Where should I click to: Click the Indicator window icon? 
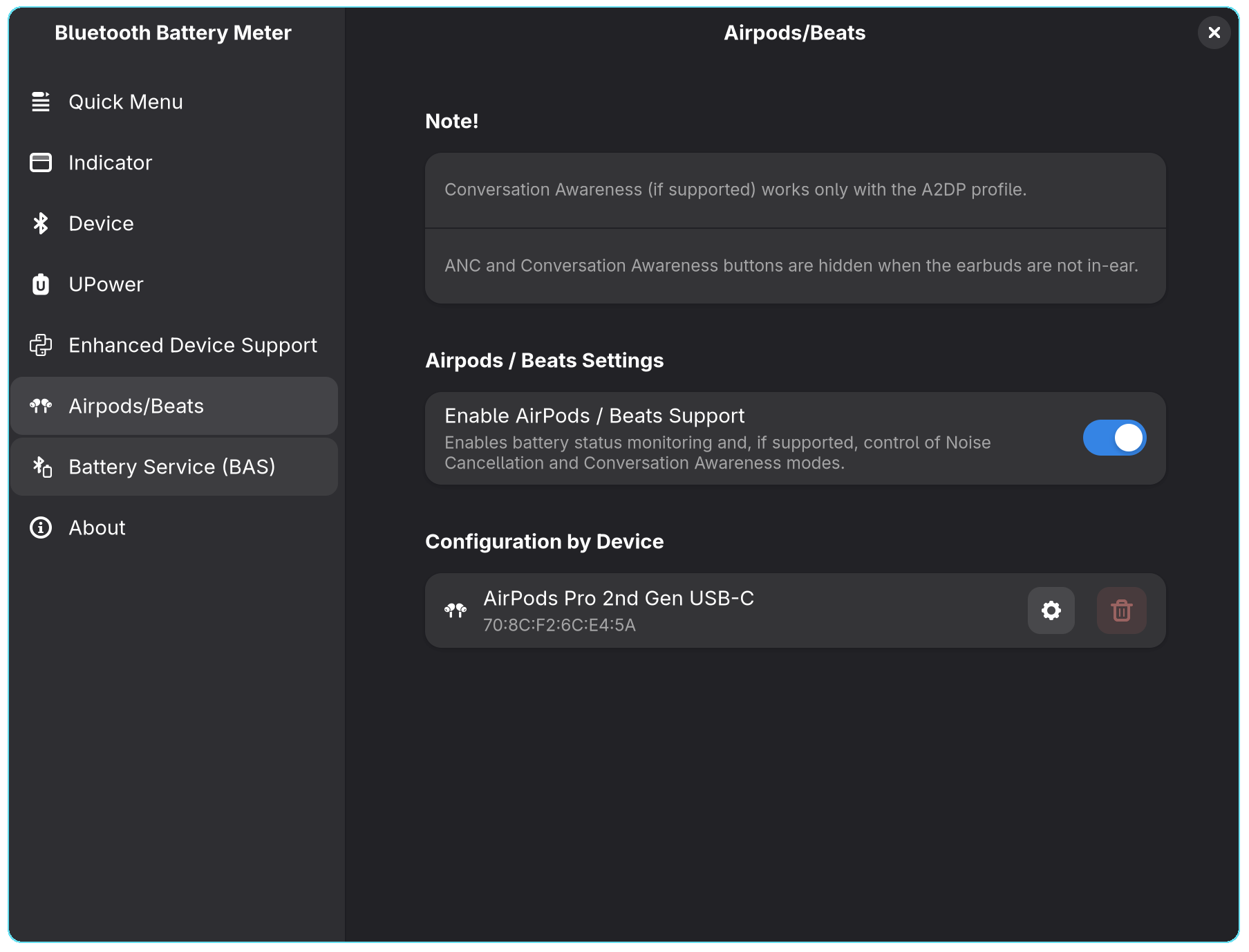point(41,162)
